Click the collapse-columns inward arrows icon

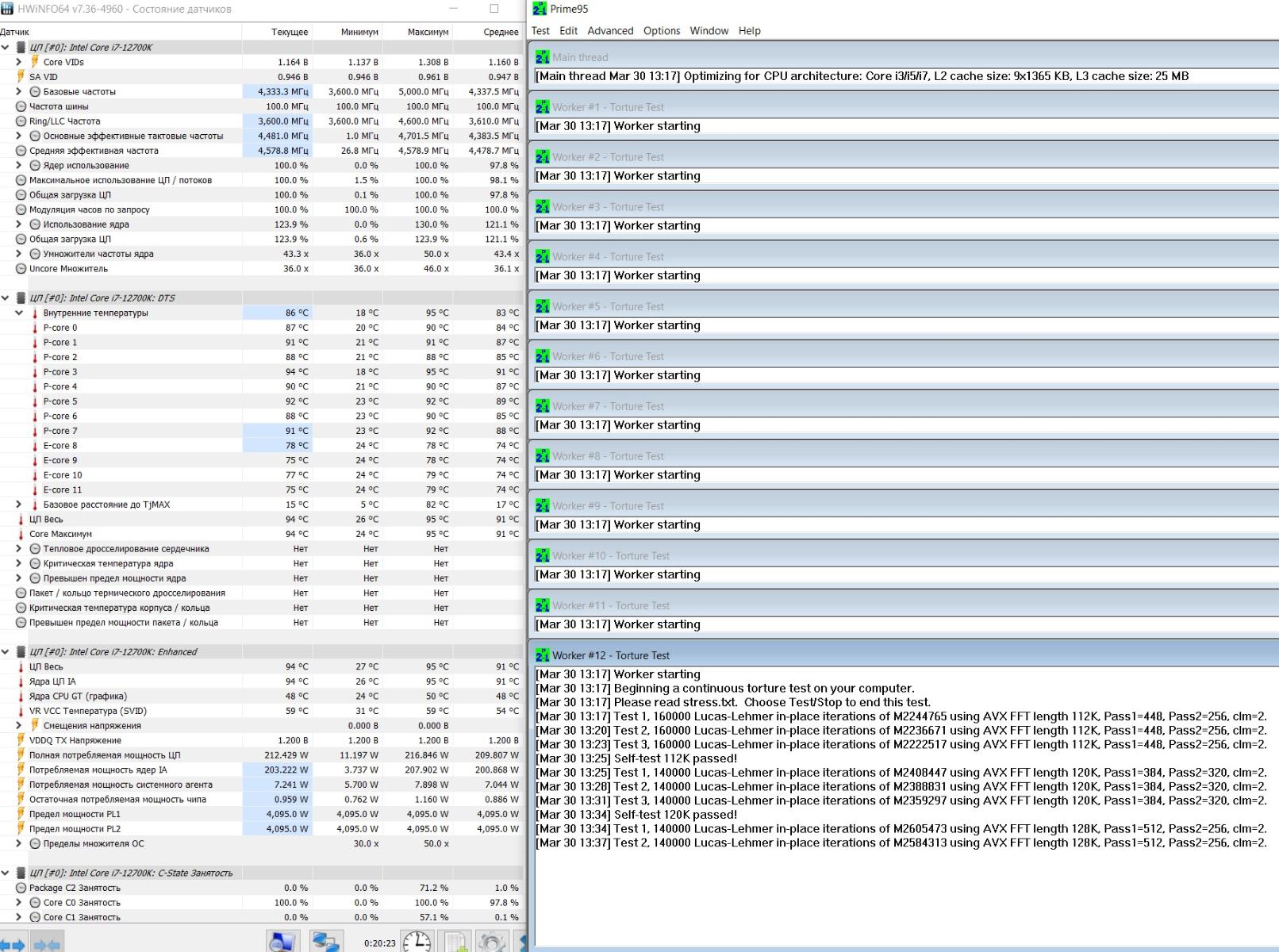click(47, 944)
